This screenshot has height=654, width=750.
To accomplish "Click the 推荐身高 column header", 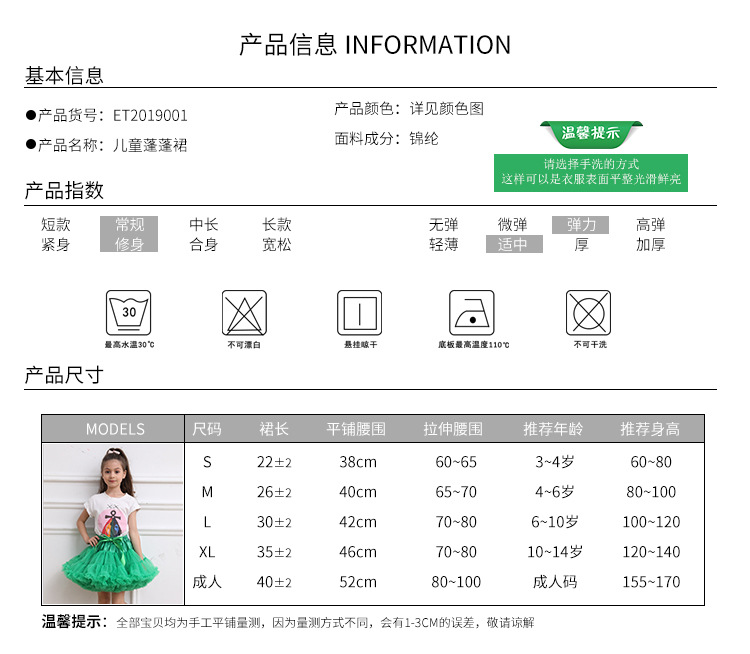I will point(650,429).
